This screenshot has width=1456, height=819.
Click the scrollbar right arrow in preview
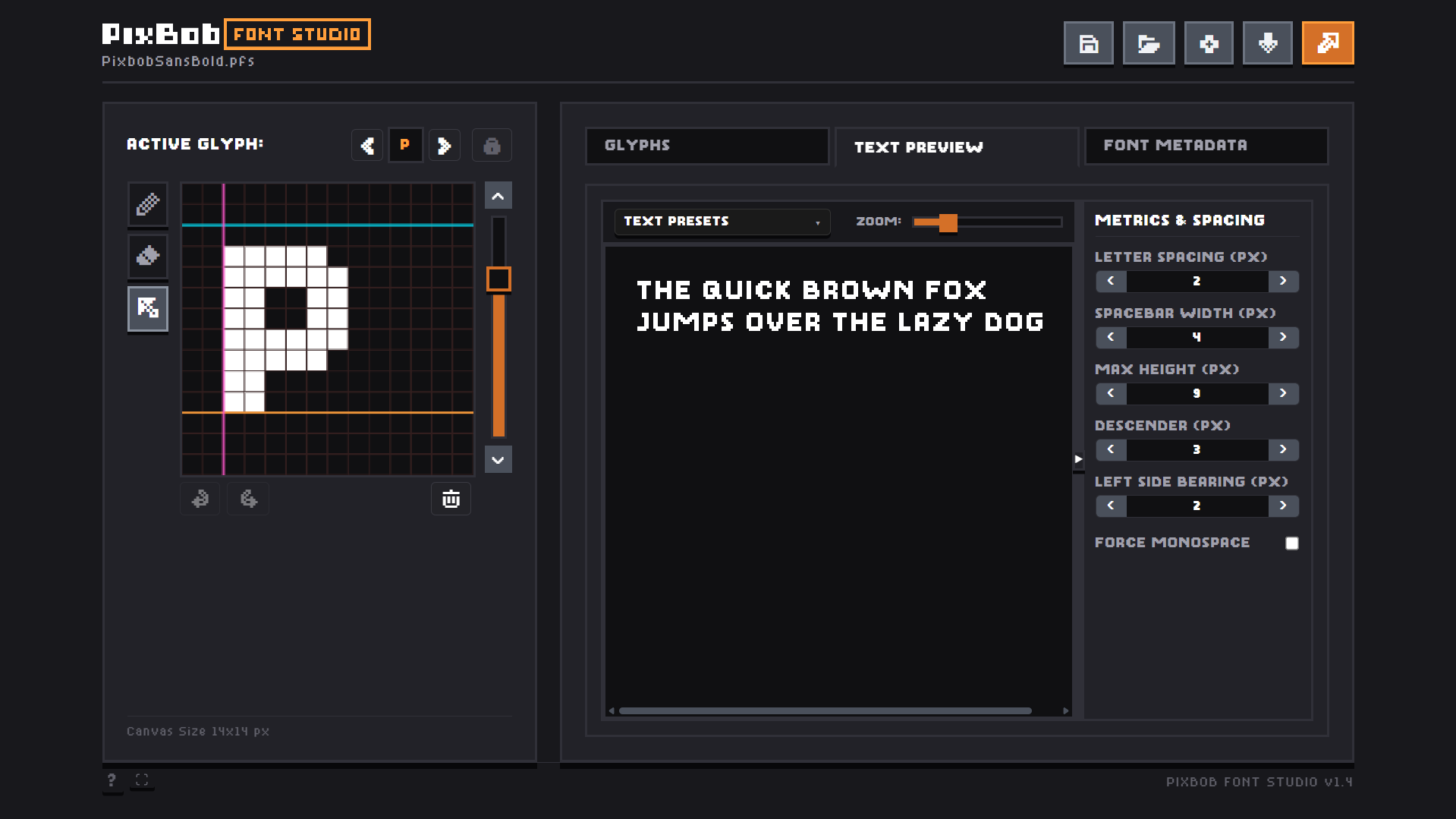[1066, 711]
